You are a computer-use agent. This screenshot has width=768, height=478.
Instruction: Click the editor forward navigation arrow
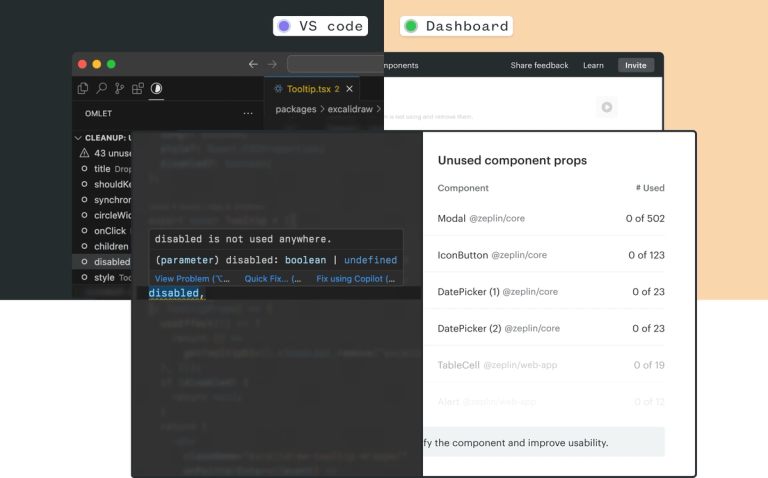pyautogui.click(x=272, y=64)
